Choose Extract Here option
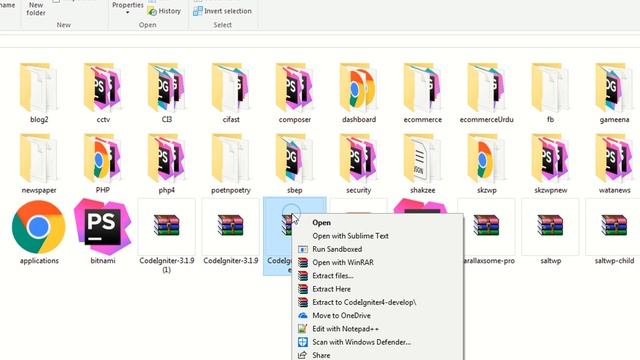The width and height of the screenshot is (640, 360). tap(378, 289)
